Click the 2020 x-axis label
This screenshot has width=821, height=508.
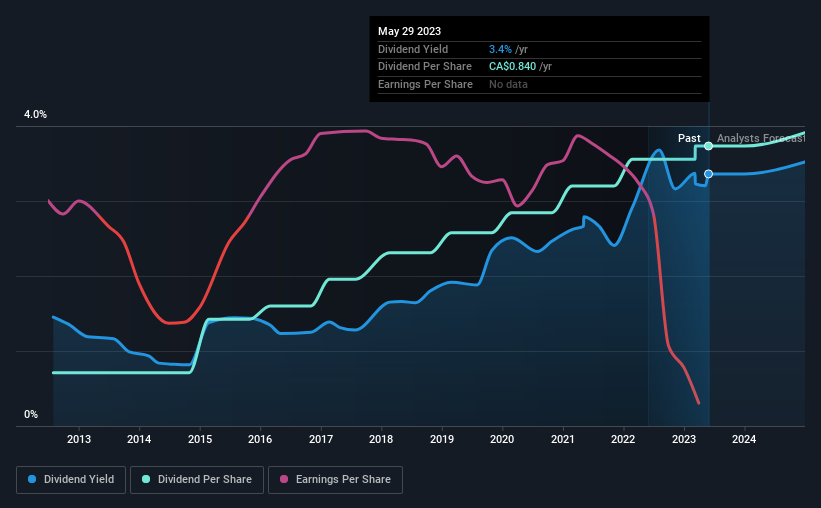point(502,439)
